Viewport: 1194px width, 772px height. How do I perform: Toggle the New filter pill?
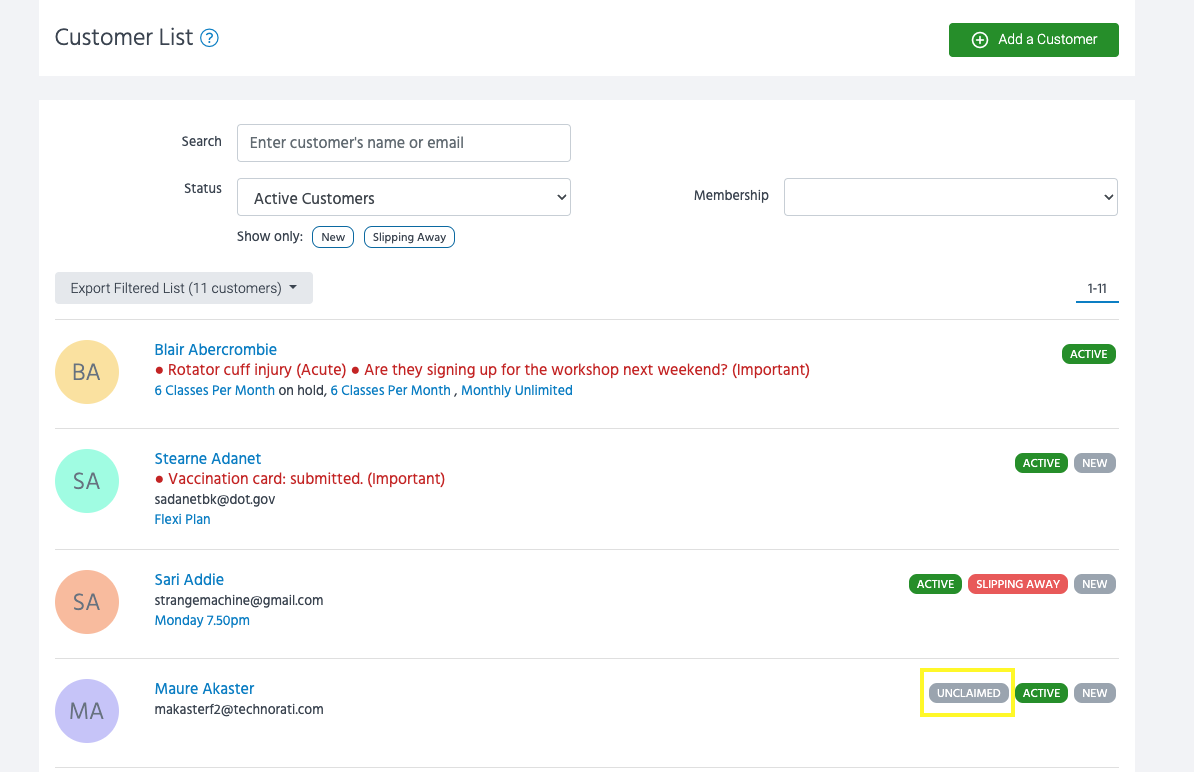tap(333, 237)
